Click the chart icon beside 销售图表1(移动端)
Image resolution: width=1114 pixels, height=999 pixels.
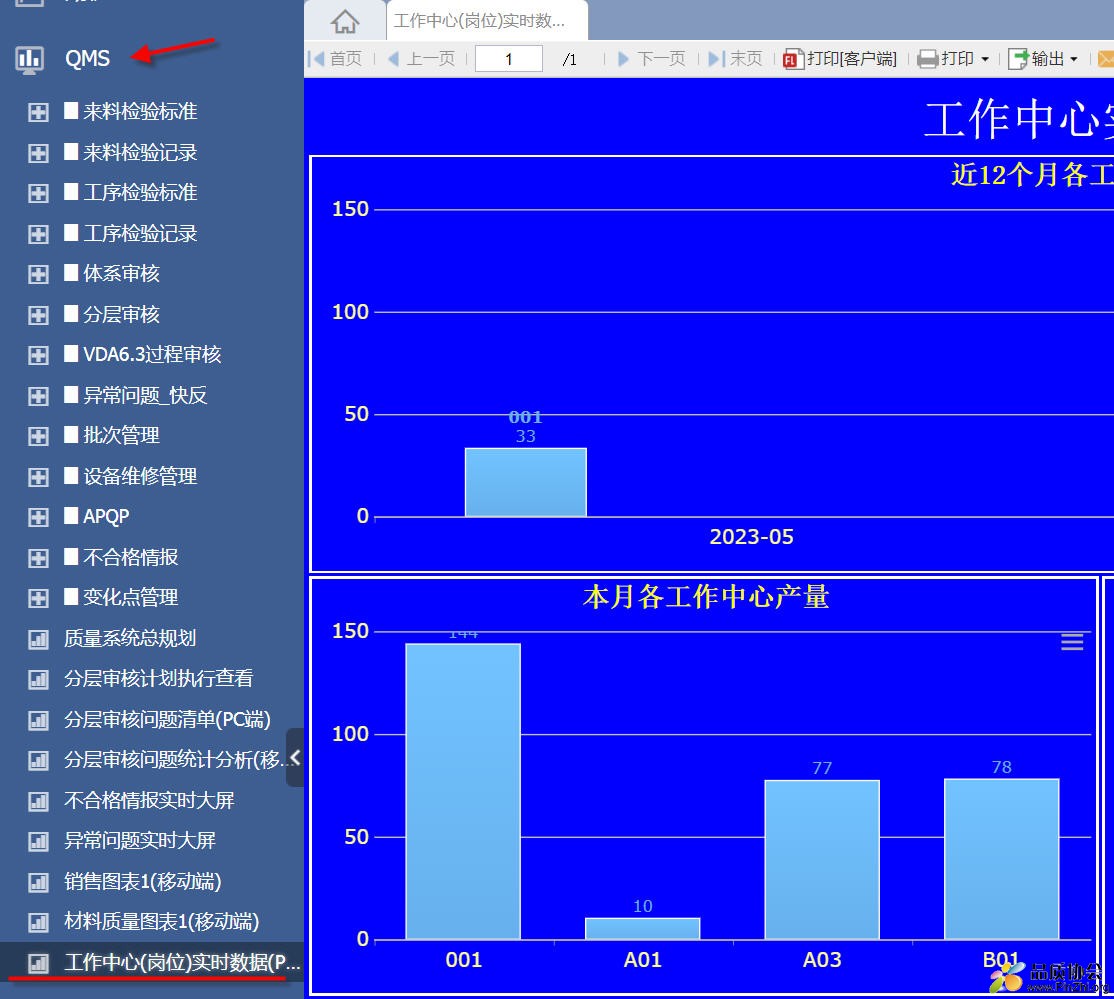[x=38, y=882]
